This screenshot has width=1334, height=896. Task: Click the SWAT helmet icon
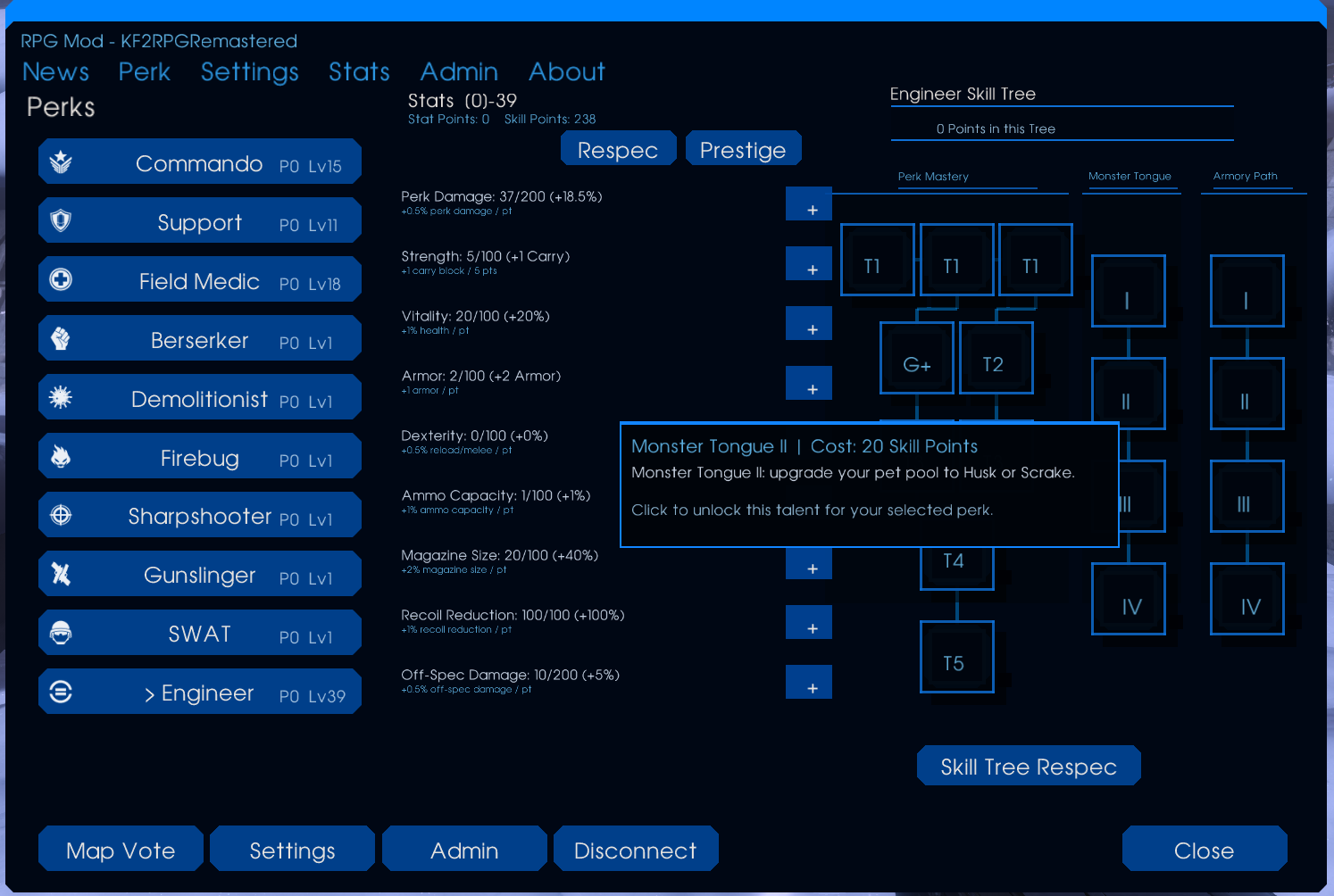[61, 633]
